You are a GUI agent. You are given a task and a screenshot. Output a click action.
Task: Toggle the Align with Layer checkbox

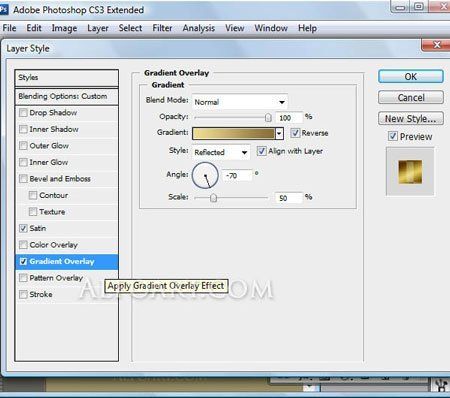261,151
